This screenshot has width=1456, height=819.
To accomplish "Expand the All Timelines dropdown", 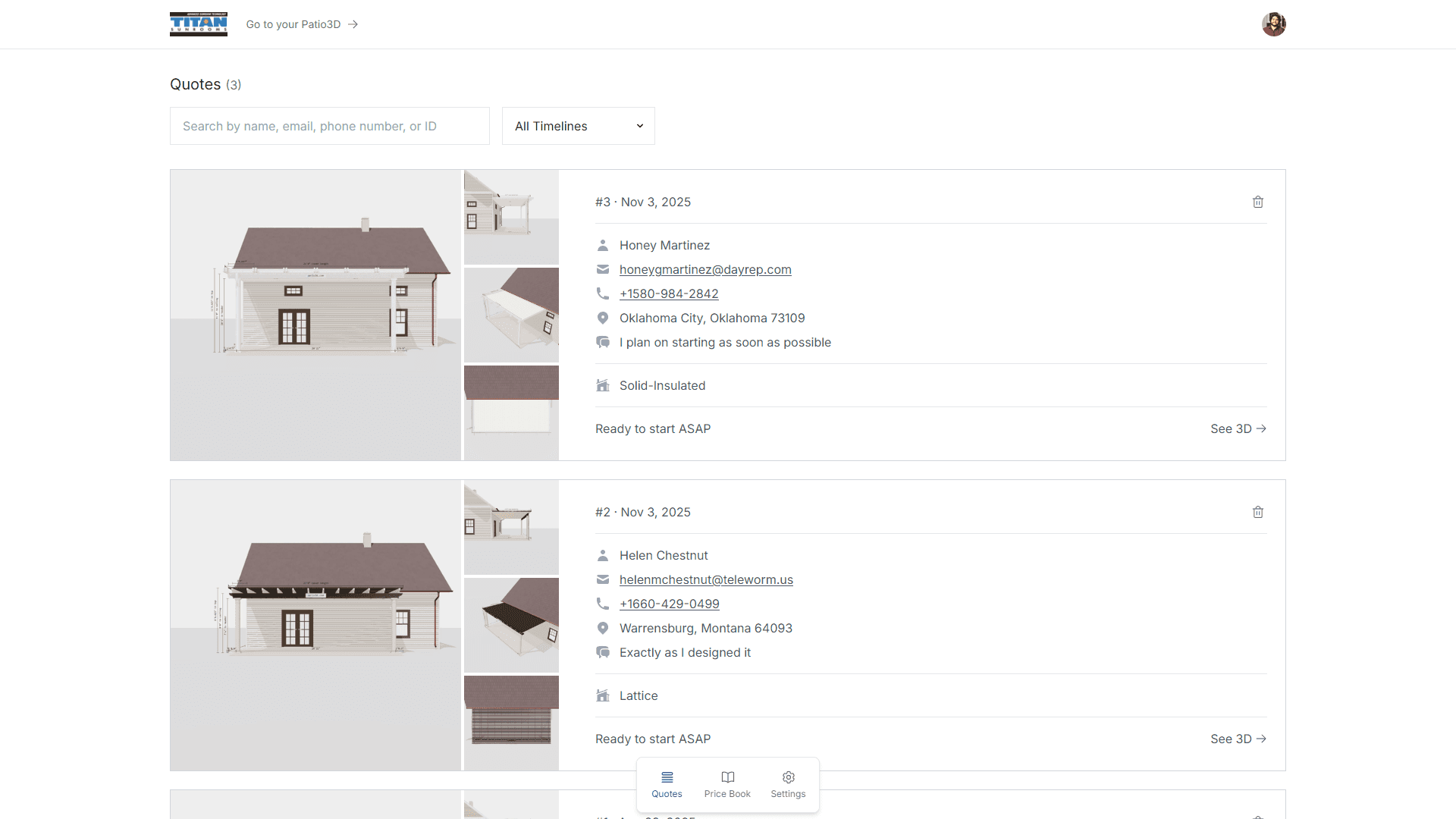I will (578, 126).
